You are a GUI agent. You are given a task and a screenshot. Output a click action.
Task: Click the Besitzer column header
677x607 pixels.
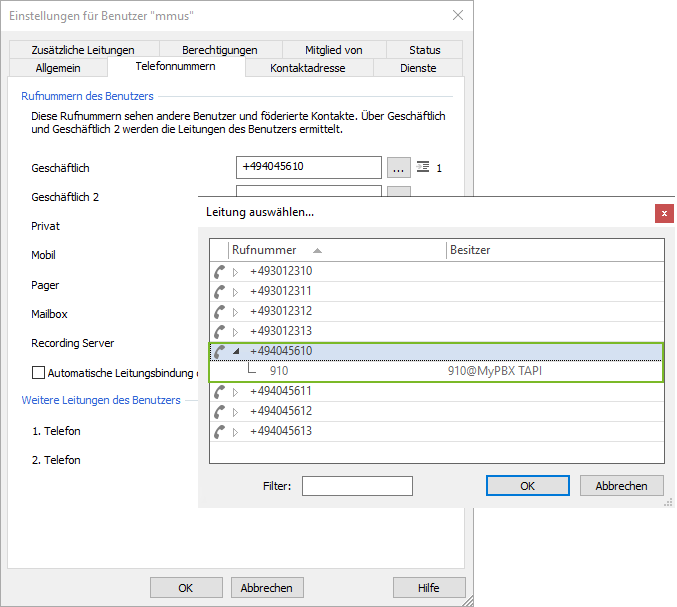[x=470, y=250]
